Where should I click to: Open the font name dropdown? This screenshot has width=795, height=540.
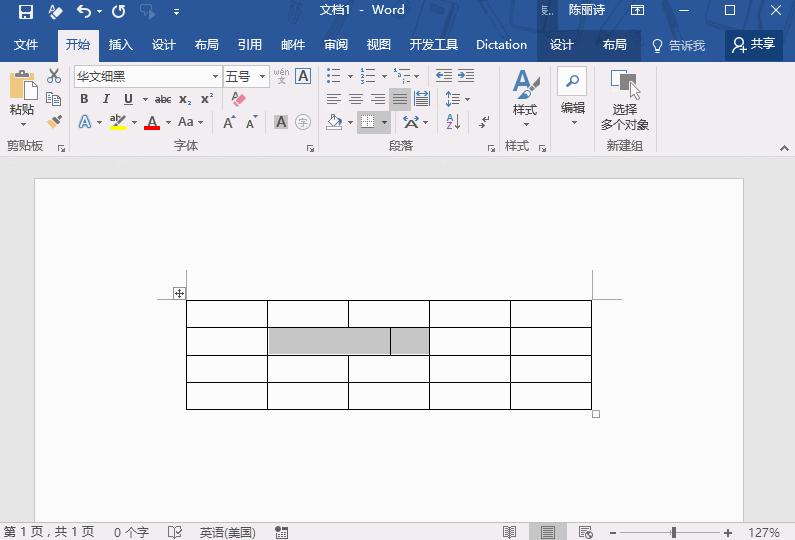coord(215,77)
